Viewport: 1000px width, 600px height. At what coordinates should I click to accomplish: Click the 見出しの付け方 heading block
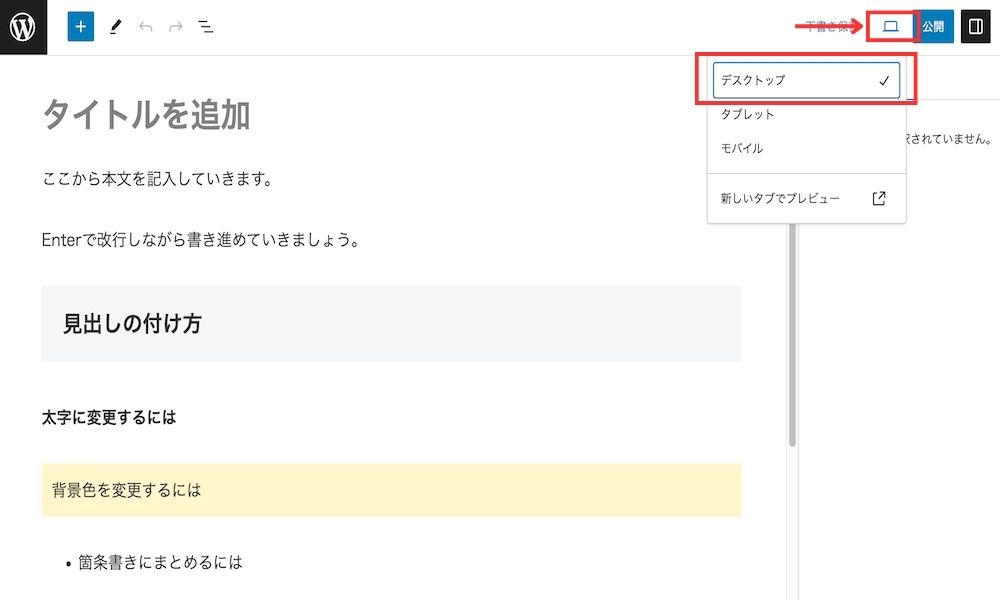[x=392, y=324]
